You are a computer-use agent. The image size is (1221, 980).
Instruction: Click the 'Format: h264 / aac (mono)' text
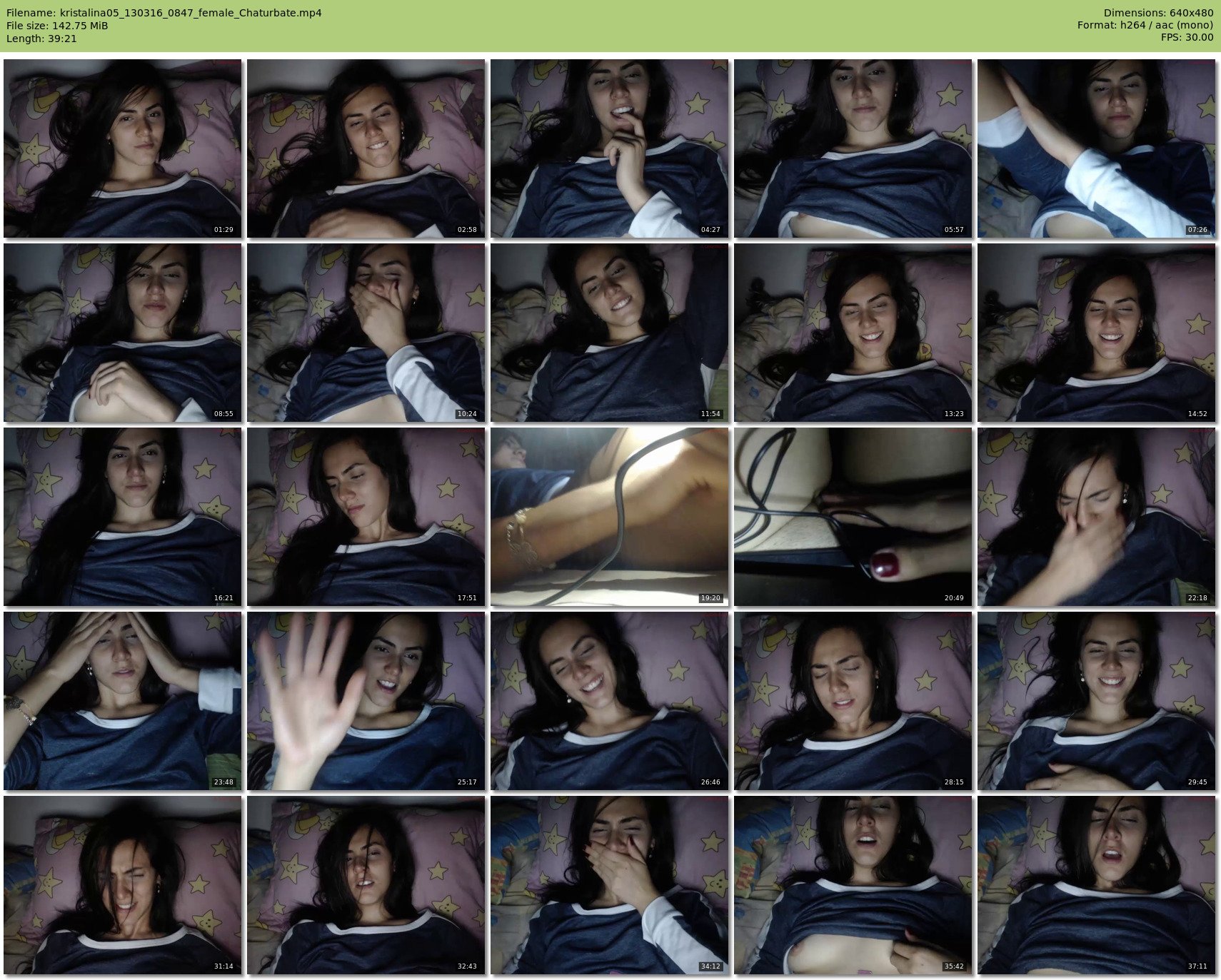[1145, 26]
